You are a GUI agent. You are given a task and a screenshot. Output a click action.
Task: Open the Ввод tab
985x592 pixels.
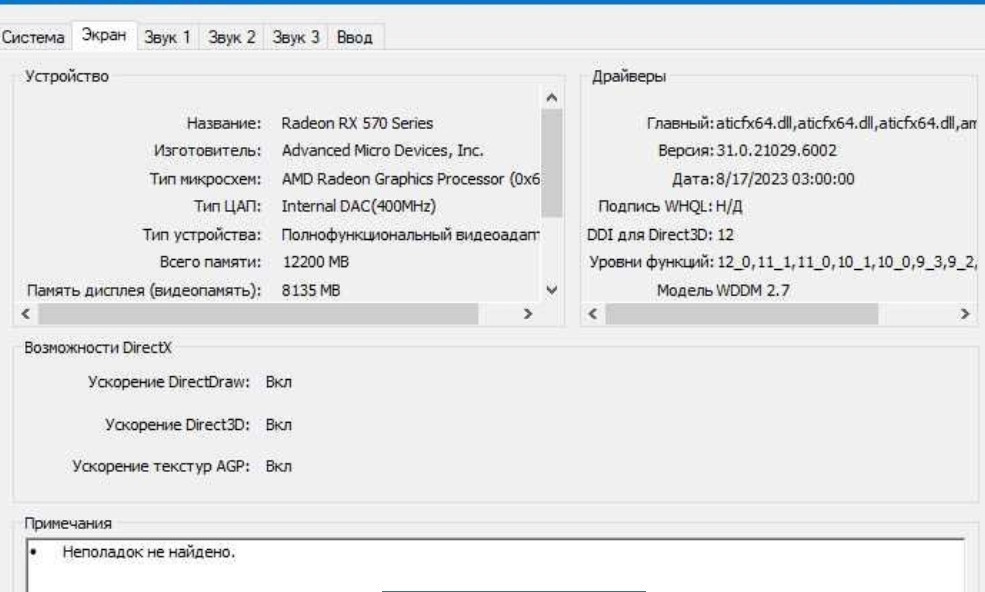[355, 38]
